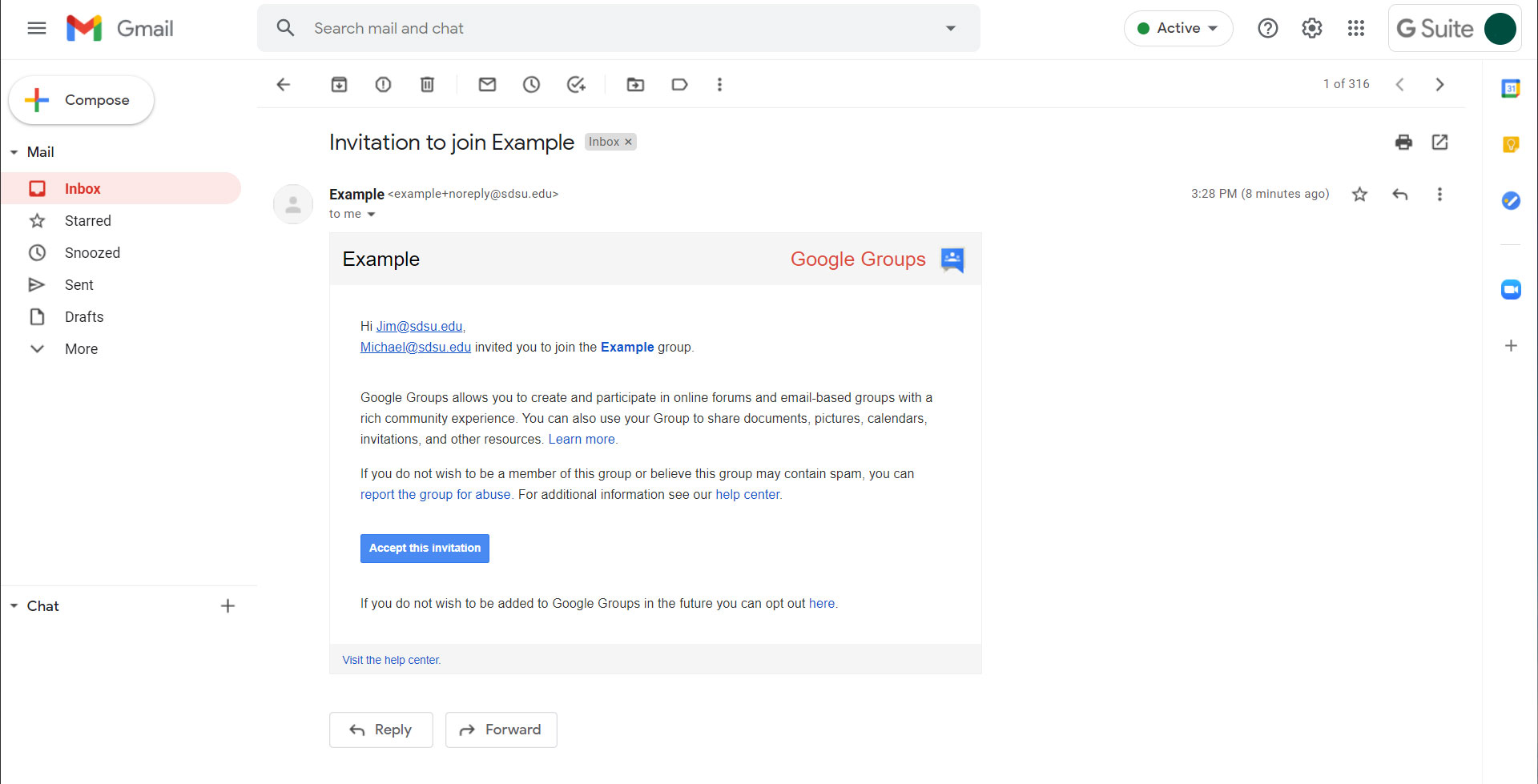Open the main menu hamburger icon

tap(37, 28)
